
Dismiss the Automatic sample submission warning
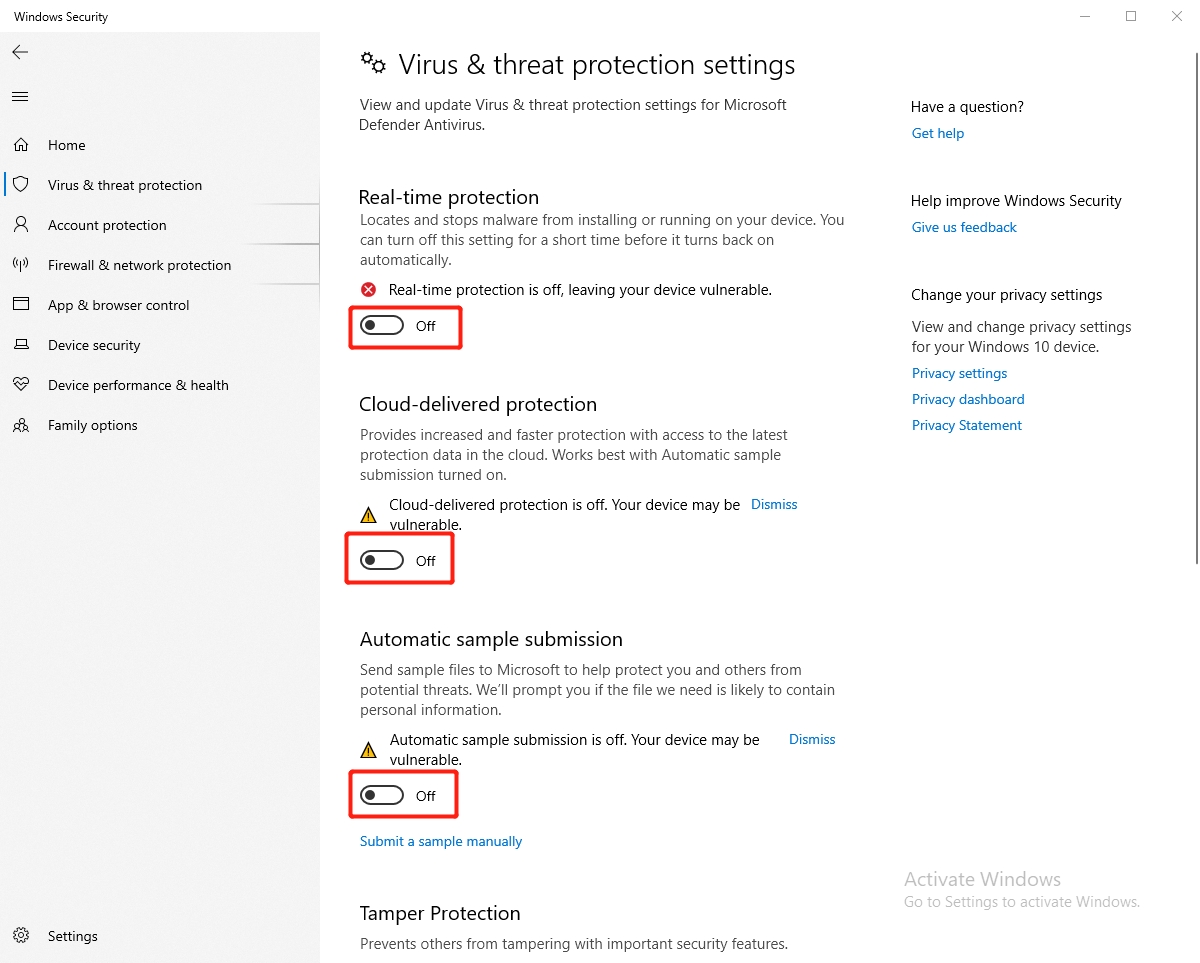tap(812, 740)
